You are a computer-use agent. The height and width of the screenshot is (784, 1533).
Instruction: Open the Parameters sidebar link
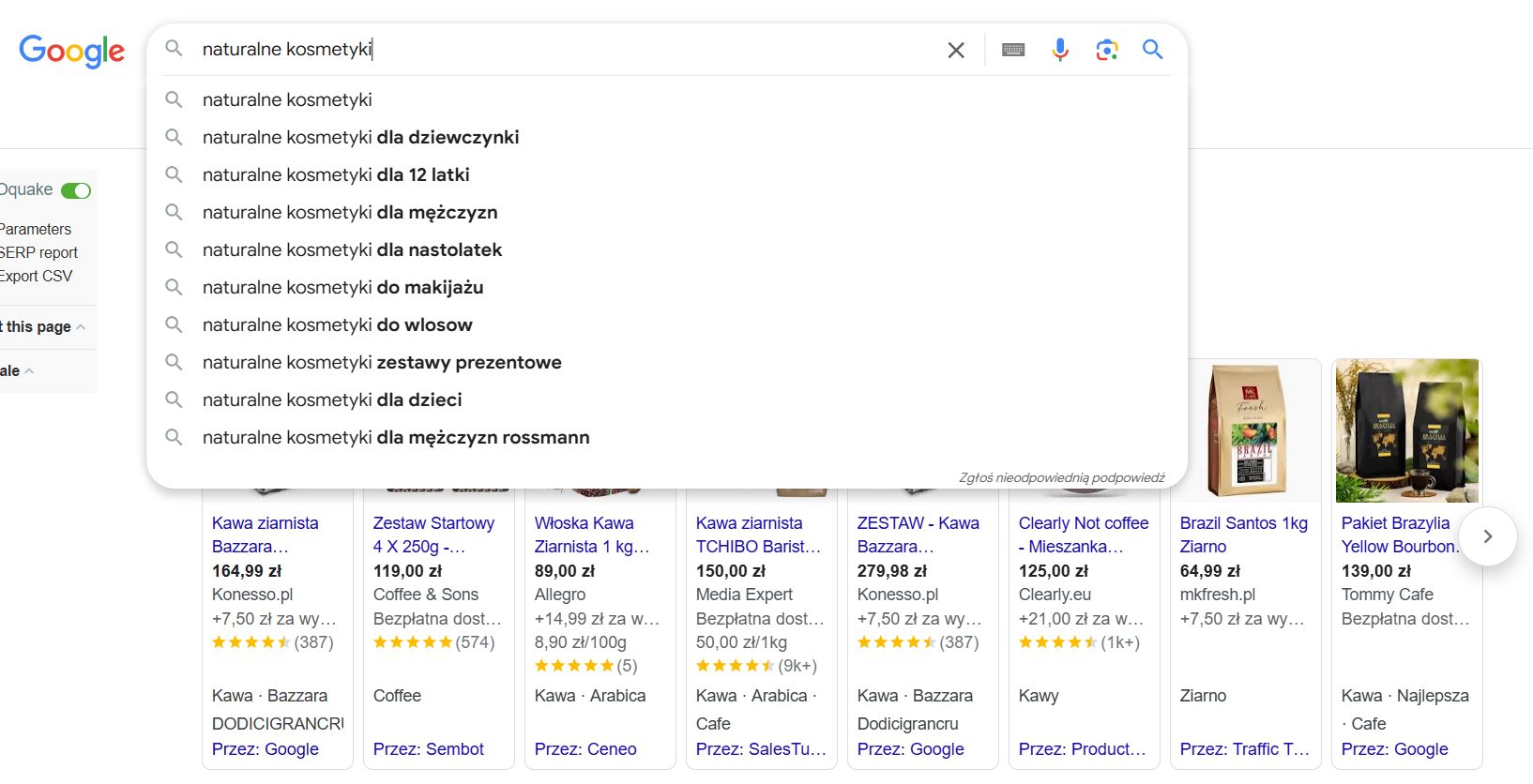click(x=35, y=229)
